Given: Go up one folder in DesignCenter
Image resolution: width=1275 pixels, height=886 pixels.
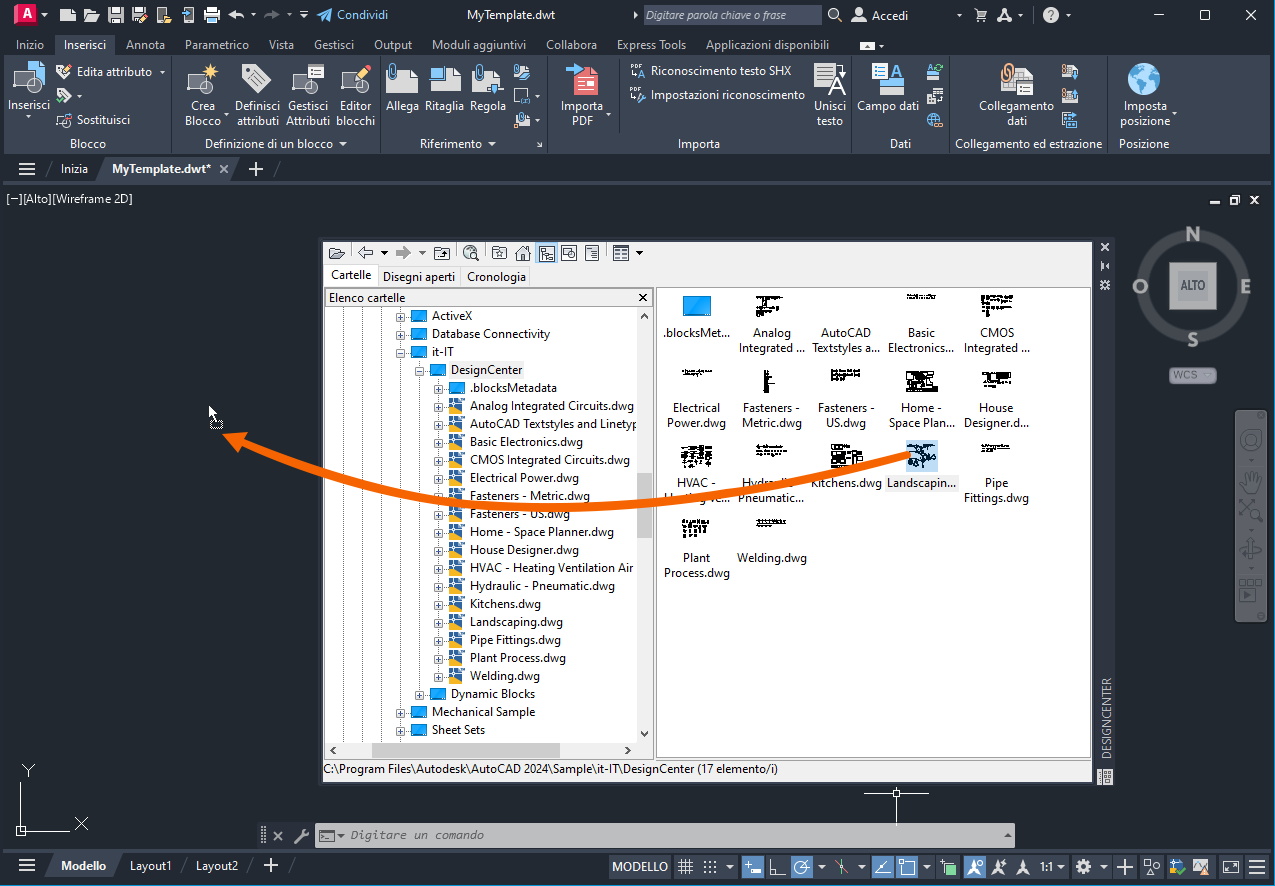Looking at the screenshot, I should click(x=442, y=253).
